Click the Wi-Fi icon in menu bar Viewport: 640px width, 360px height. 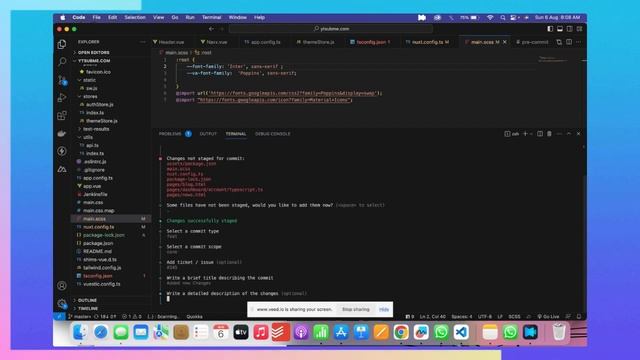[490, 18]
